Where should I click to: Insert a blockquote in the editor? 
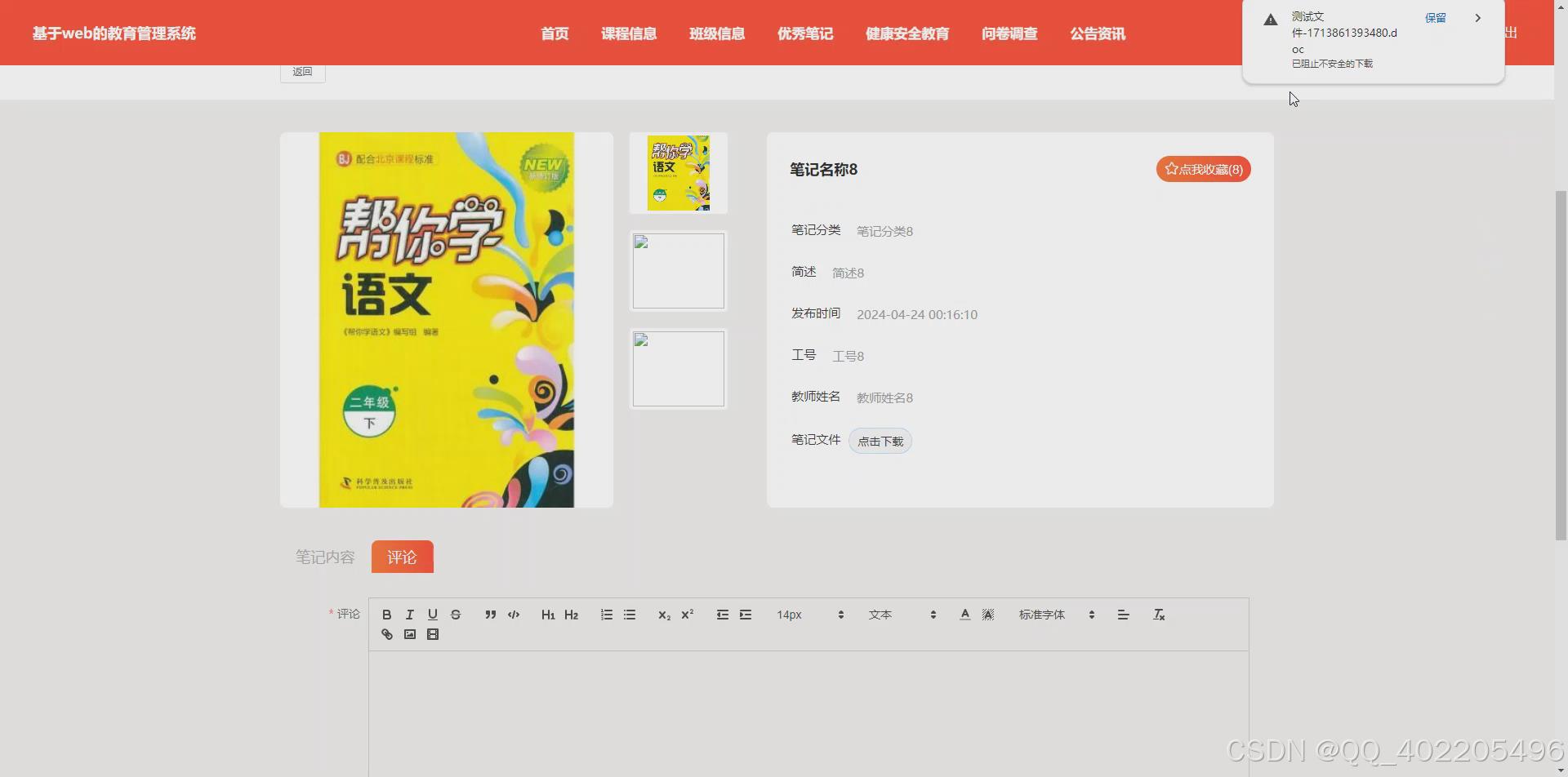coord(491,615)
